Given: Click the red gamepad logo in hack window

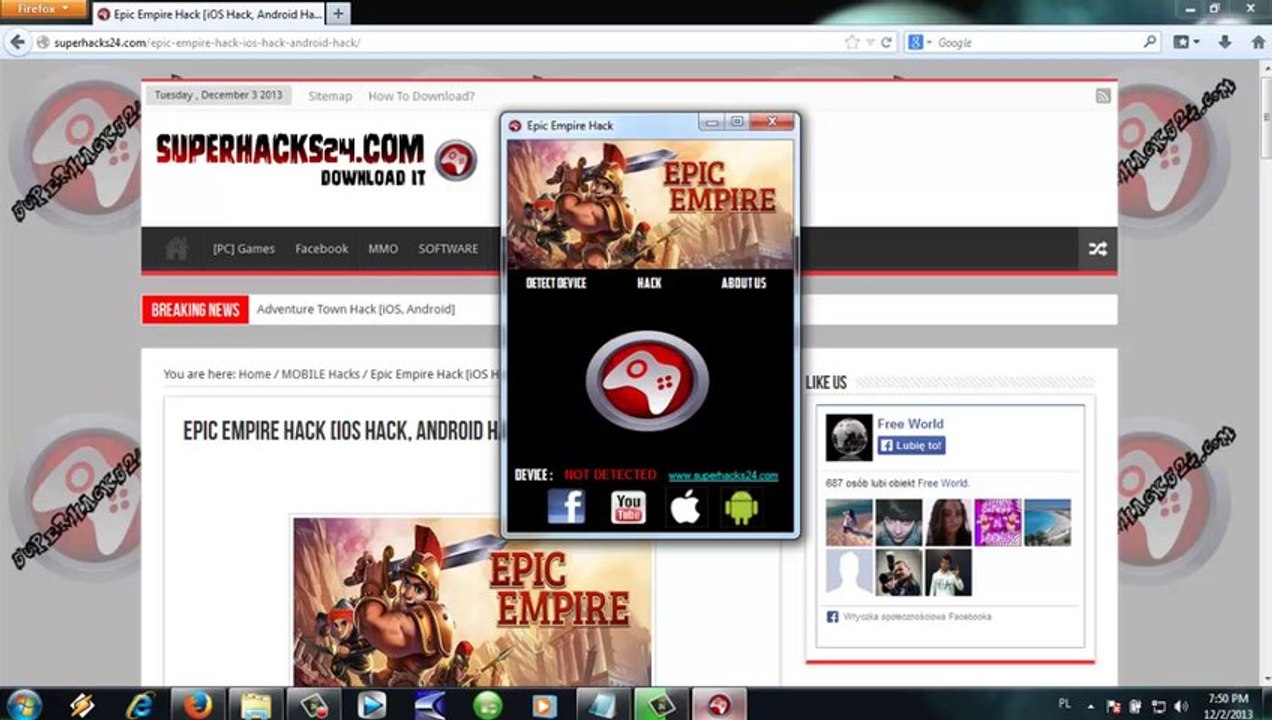Looking at the screenshot, I should pyautogui.click(x=647, y=381).
